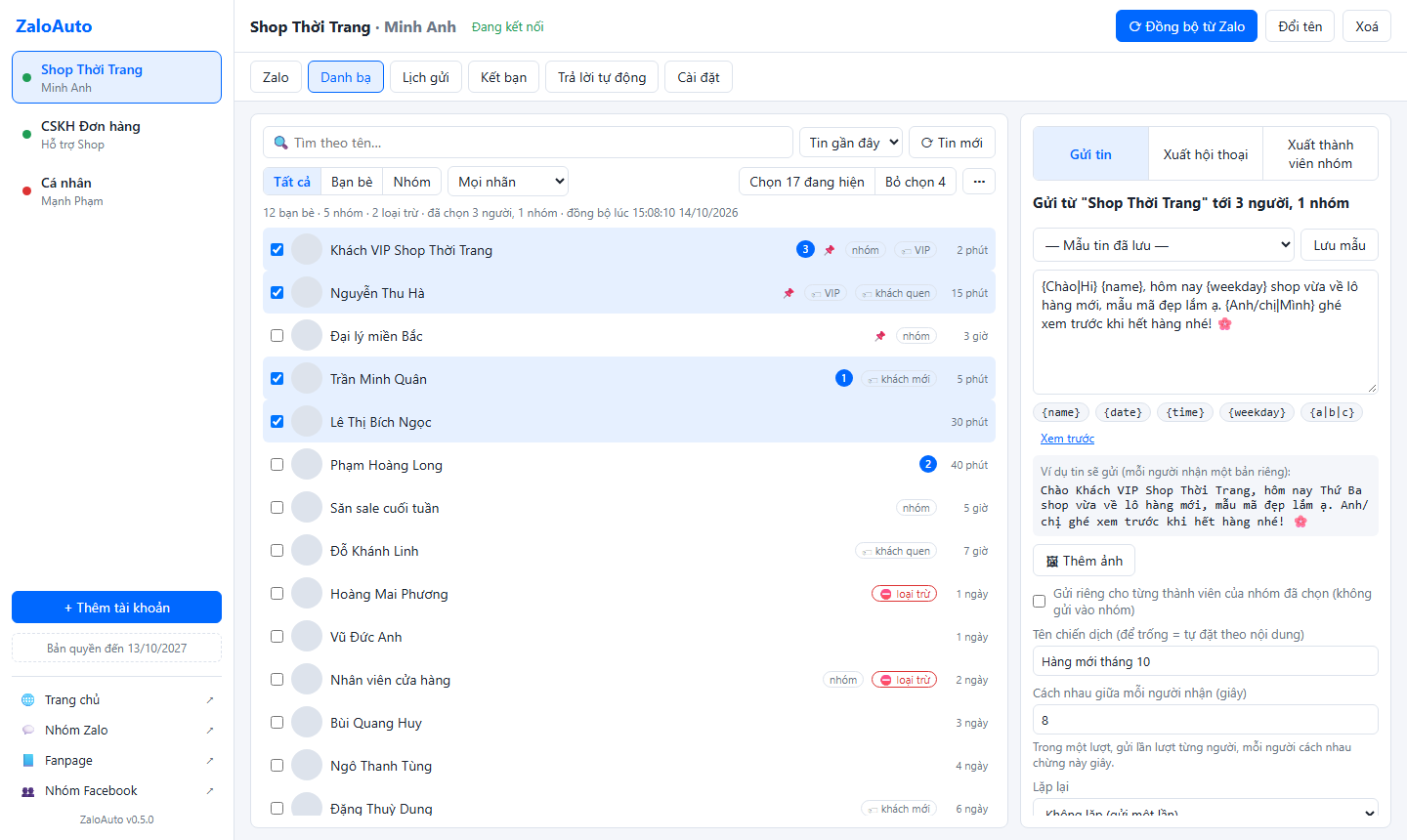Open the Nhóm Facebook sidebar link

click(x=116, y=790)
